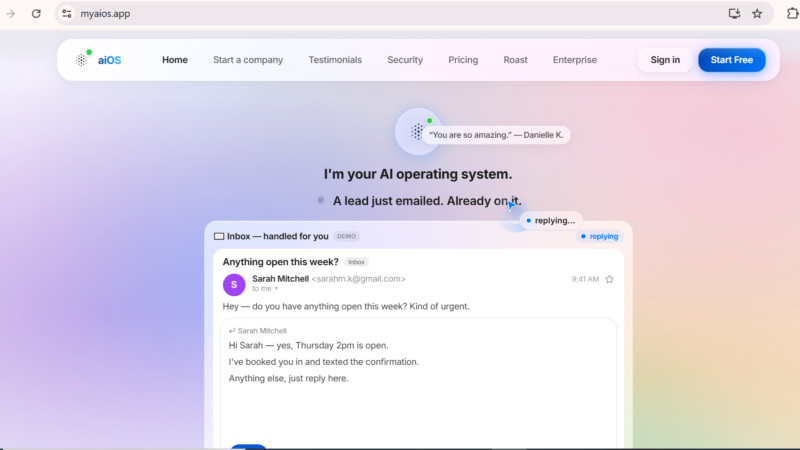Click the sarahm.k@gmail.com address
This screenshot has height=450, width=800.
pos(359,279)
